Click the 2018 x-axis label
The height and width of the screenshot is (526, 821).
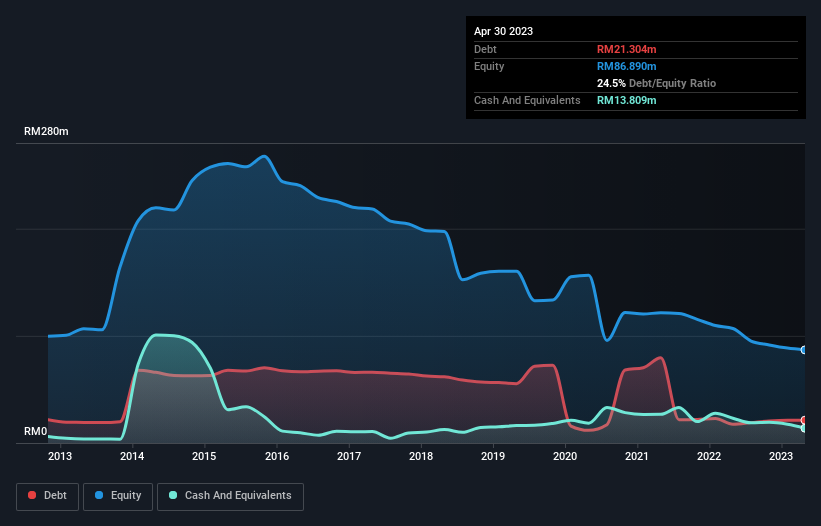421,456
